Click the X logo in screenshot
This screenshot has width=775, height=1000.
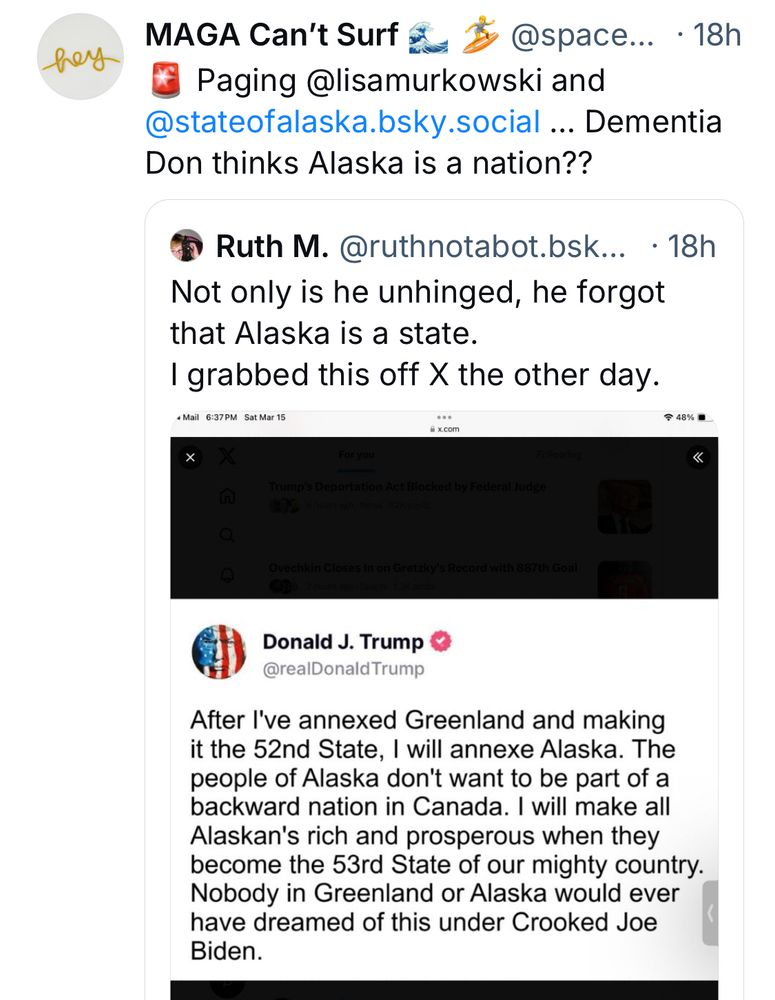pyautogui.click(x=226, y=456)
